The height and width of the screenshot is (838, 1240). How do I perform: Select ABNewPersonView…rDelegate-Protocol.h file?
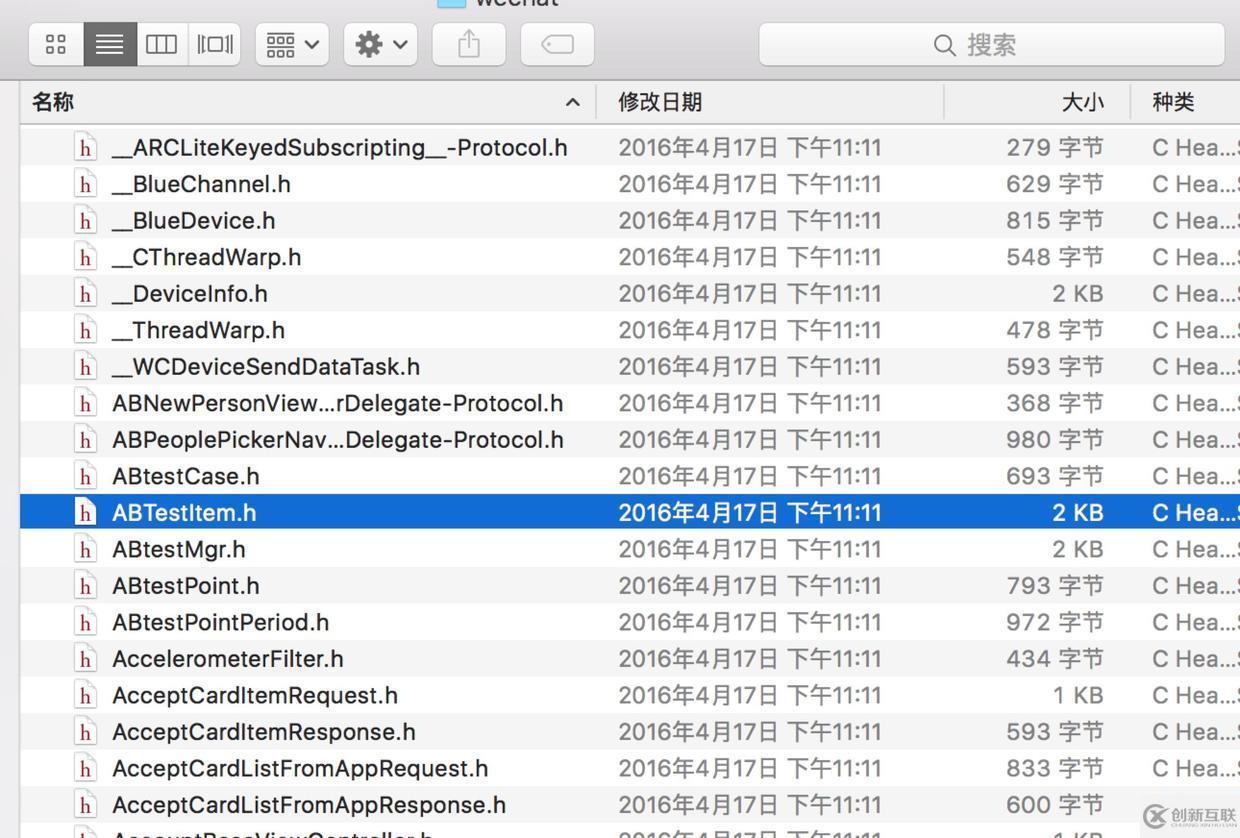[338, 403]
